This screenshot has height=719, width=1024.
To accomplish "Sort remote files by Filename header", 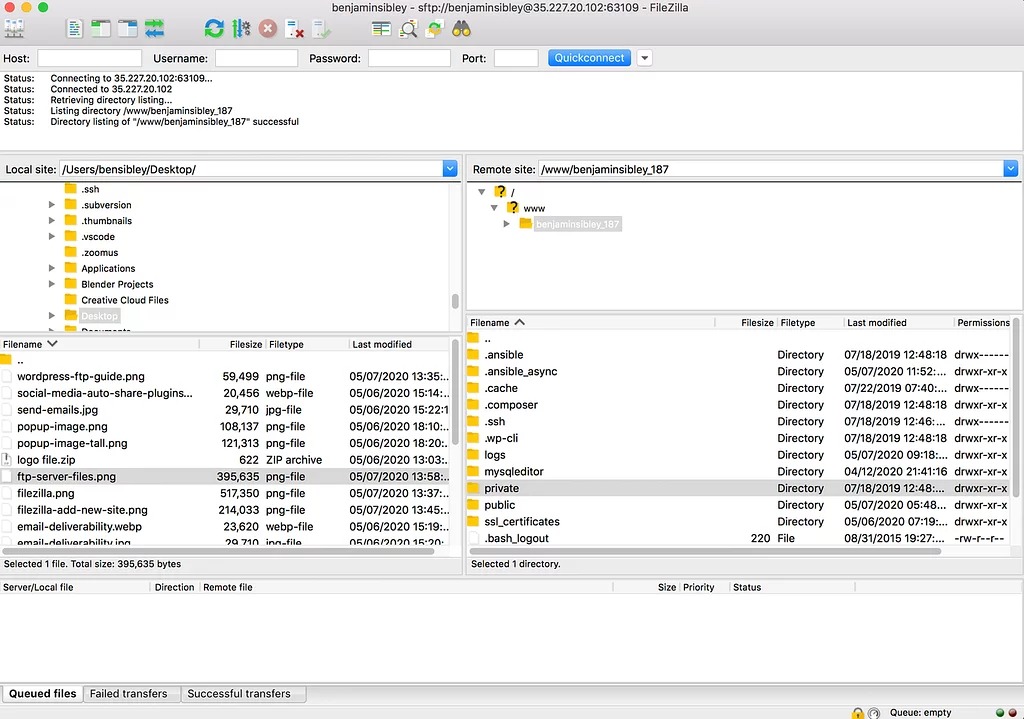I will point(592,323).
